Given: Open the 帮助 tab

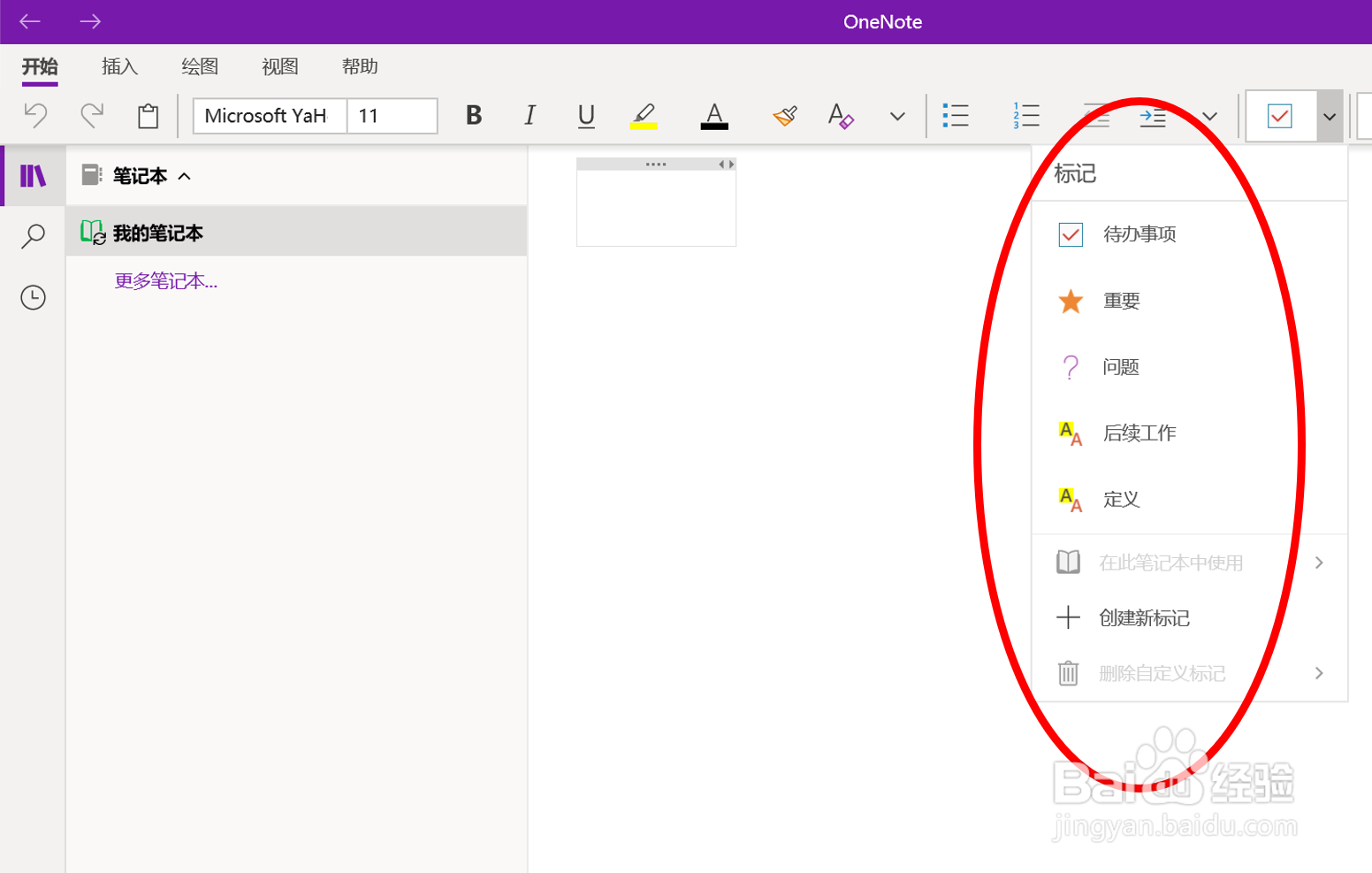Looking at the screenshot, I should [360, 67].
